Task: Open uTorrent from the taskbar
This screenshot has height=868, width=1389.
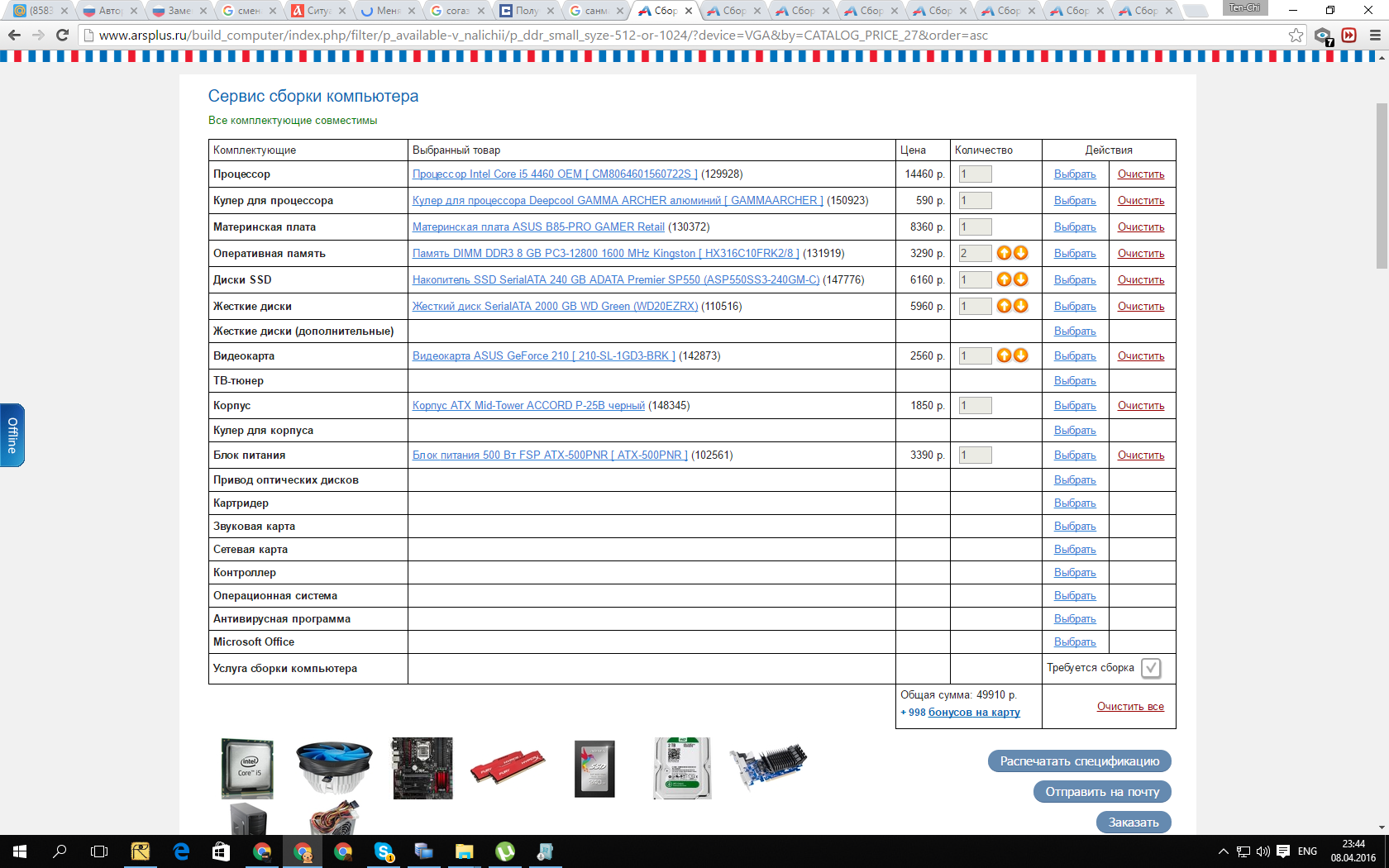Action: [x=504, y=851]
